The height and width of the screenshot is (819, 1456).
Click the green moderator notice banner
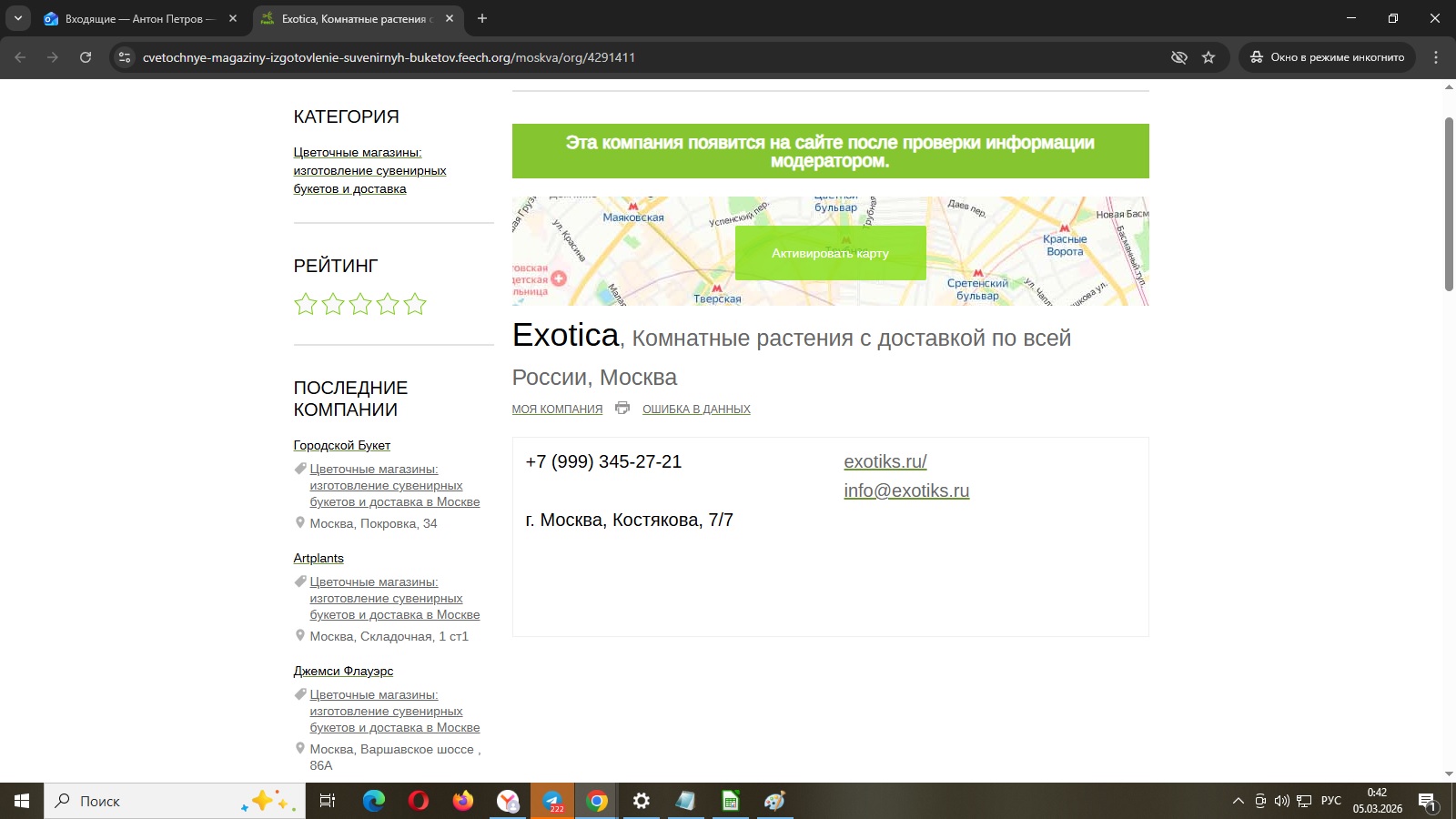tap(831, 151)
